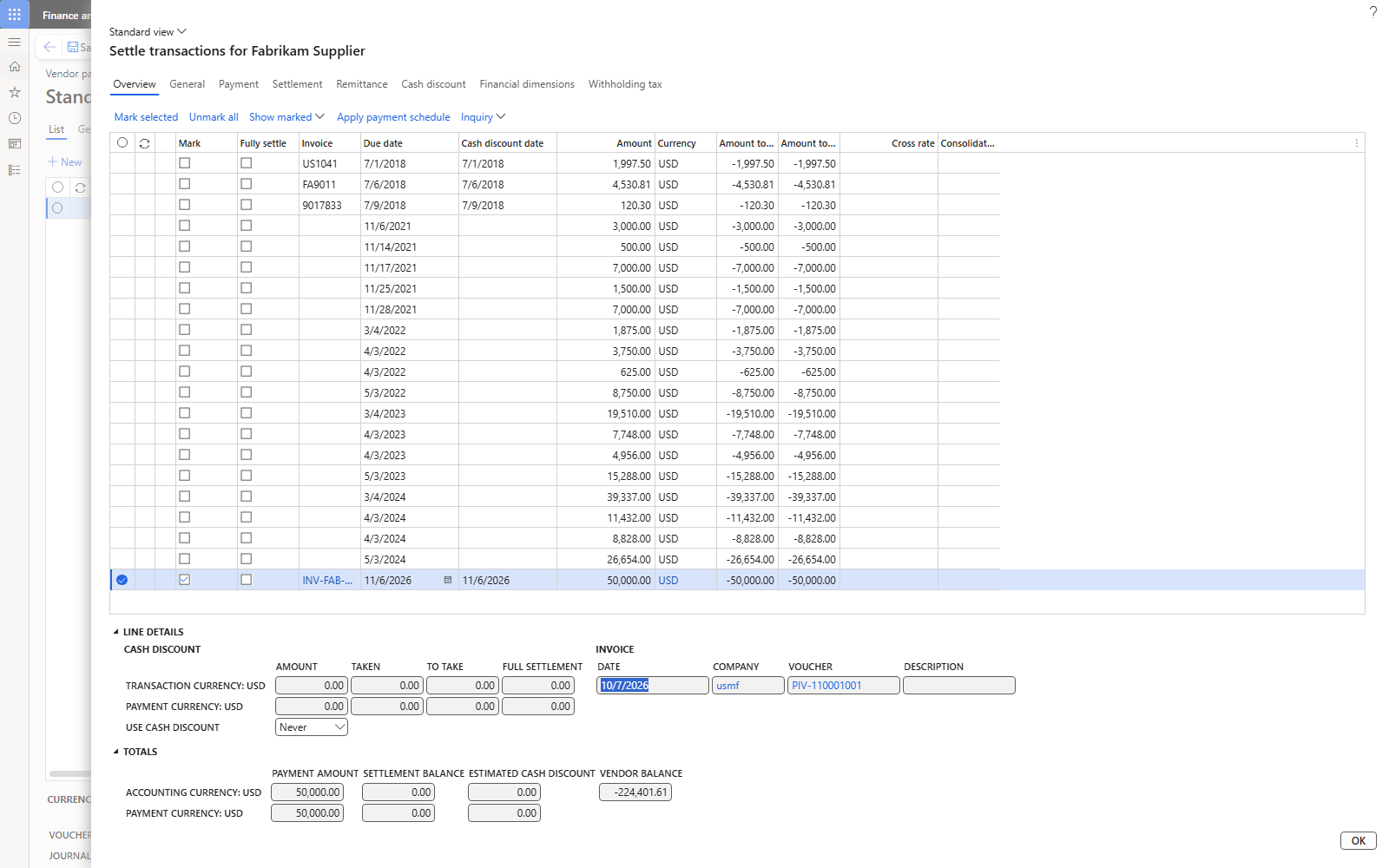Open Workspaces icon in sidebar
The width and height of the screenshot is (1389, 868).
(15, 144)
